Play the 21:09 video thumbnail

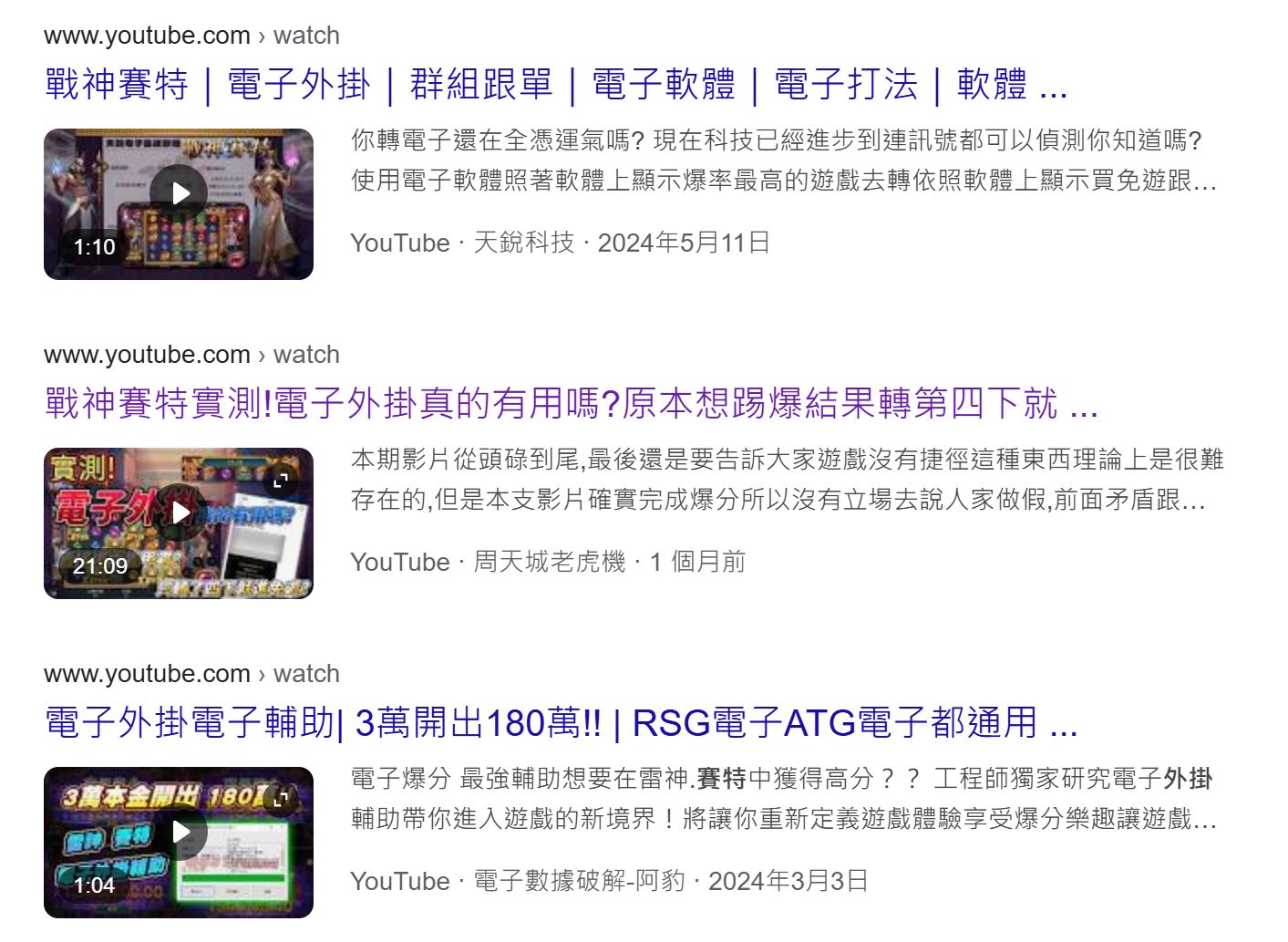(179, 523)
